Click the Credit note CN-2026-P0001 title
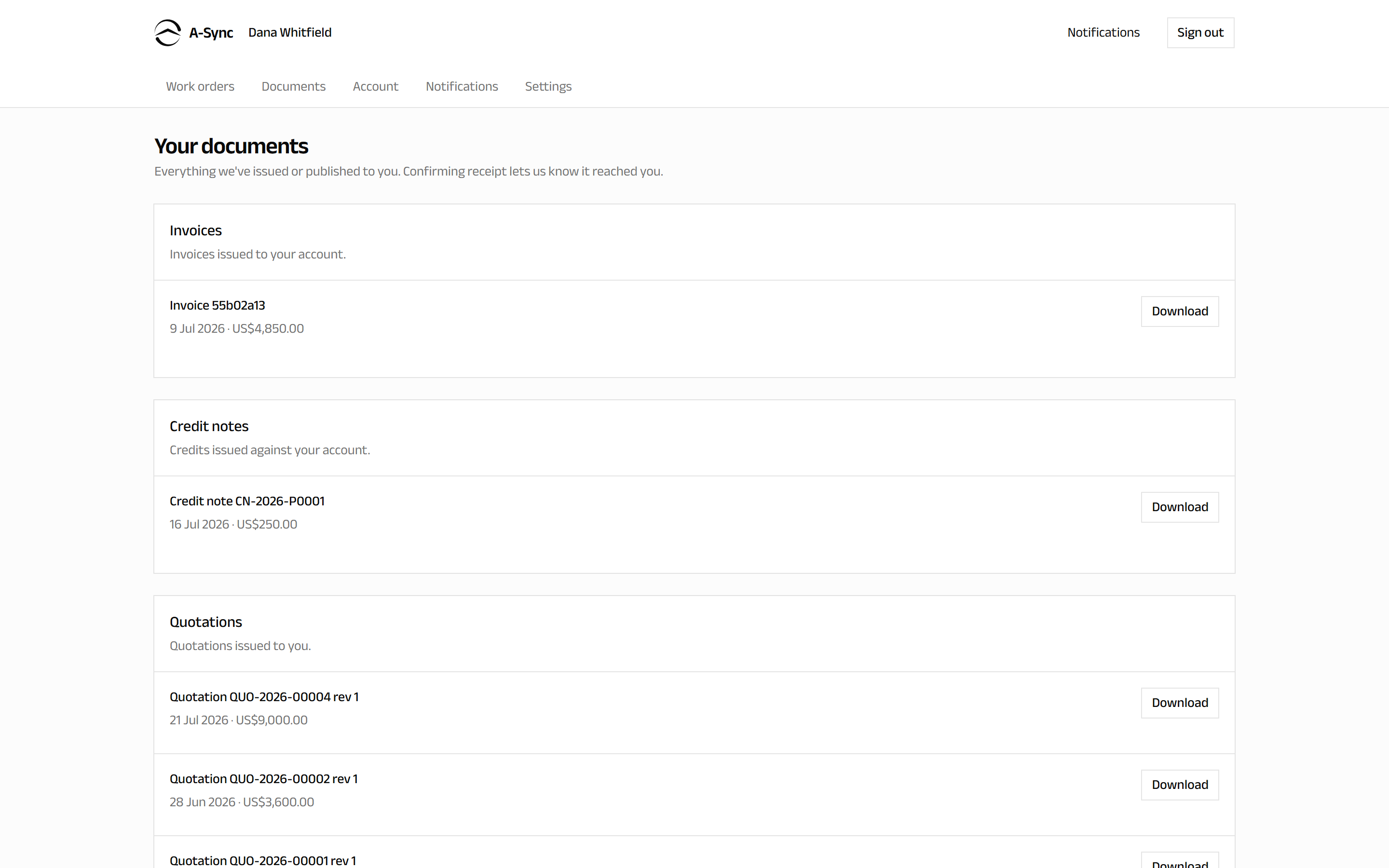 247,501
